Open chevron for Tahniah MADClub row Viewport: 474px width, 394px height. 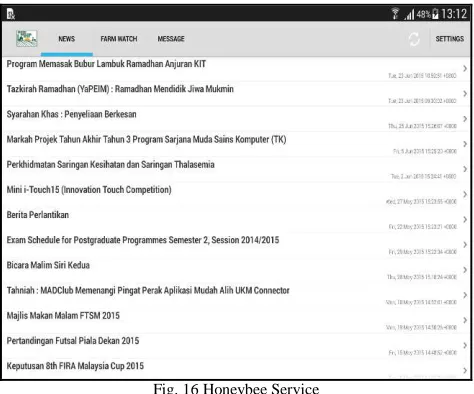[465, 295]
